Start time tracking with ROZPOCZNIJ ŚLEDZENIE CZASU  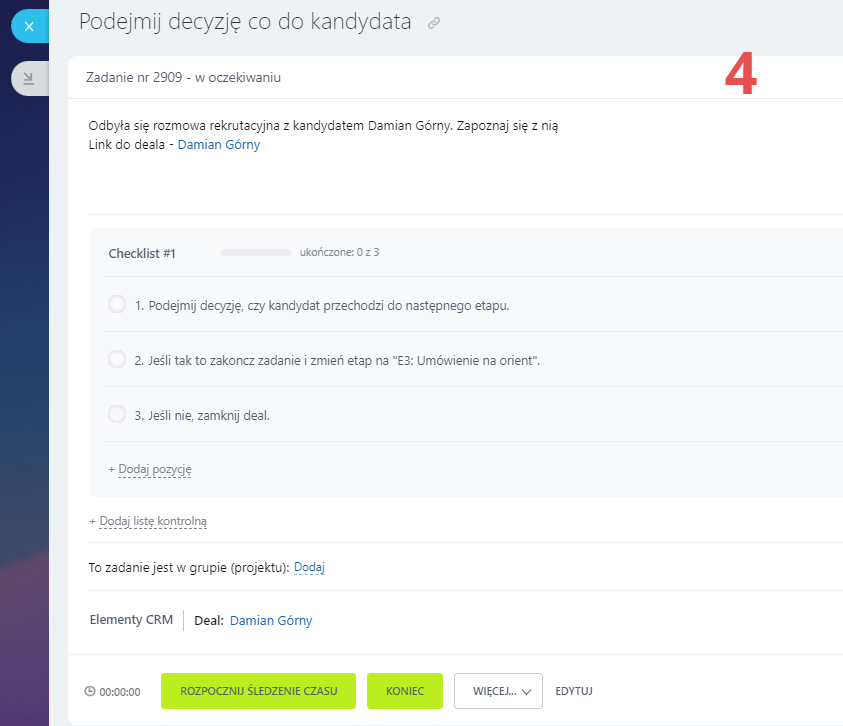click(x=258, y=691)
